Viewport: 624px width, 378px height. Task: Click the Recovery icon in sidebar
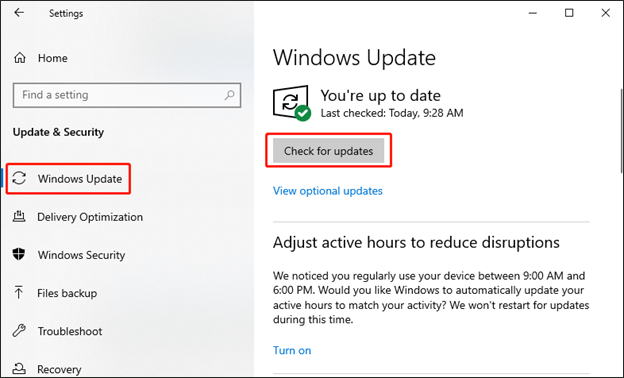click(x=19, y=368)
